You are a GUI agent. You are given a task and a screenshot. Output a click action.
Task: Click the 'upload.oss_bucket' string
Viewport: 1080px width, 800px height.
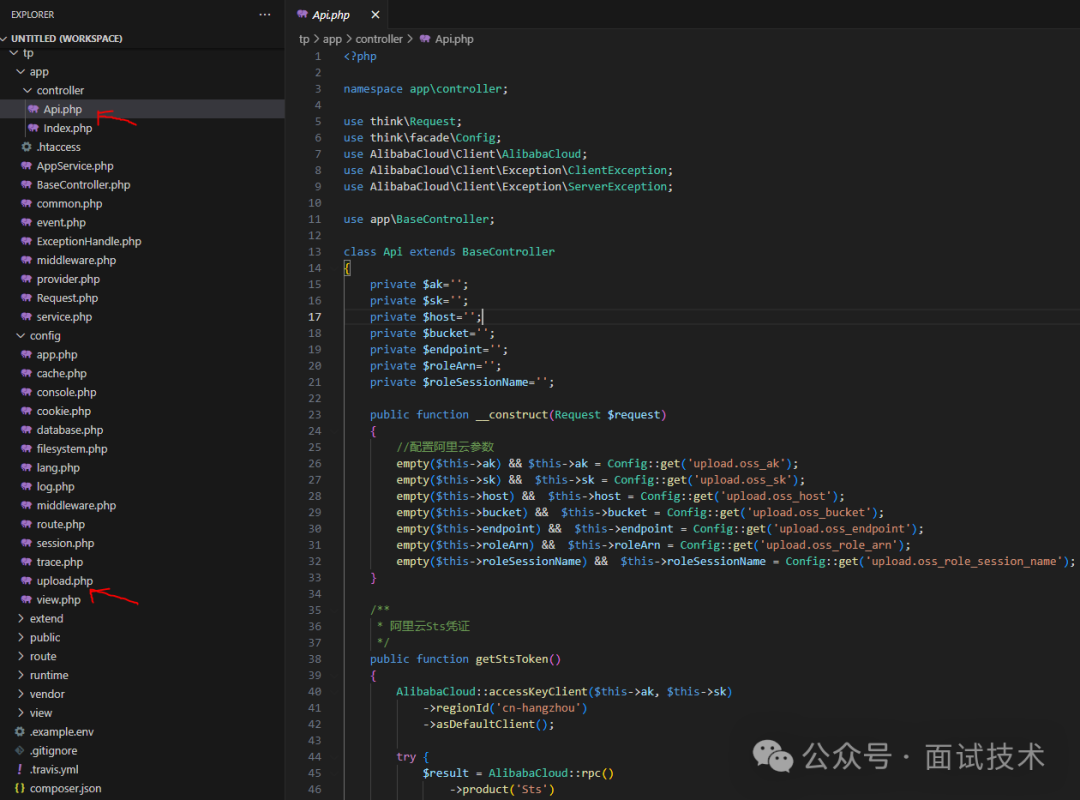(808, 512)
